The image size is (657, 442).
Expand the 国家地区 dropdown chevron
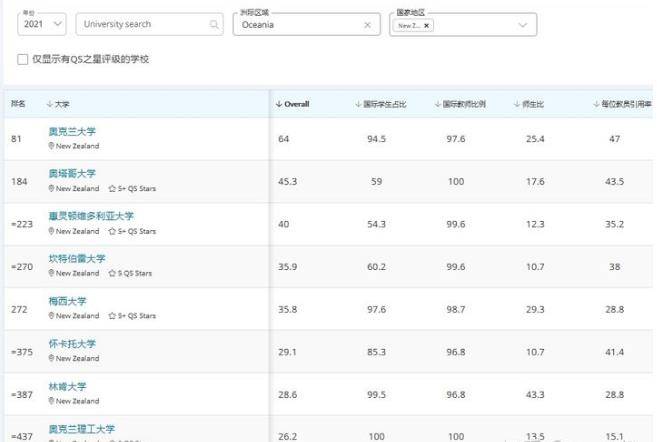click(522, 25)
